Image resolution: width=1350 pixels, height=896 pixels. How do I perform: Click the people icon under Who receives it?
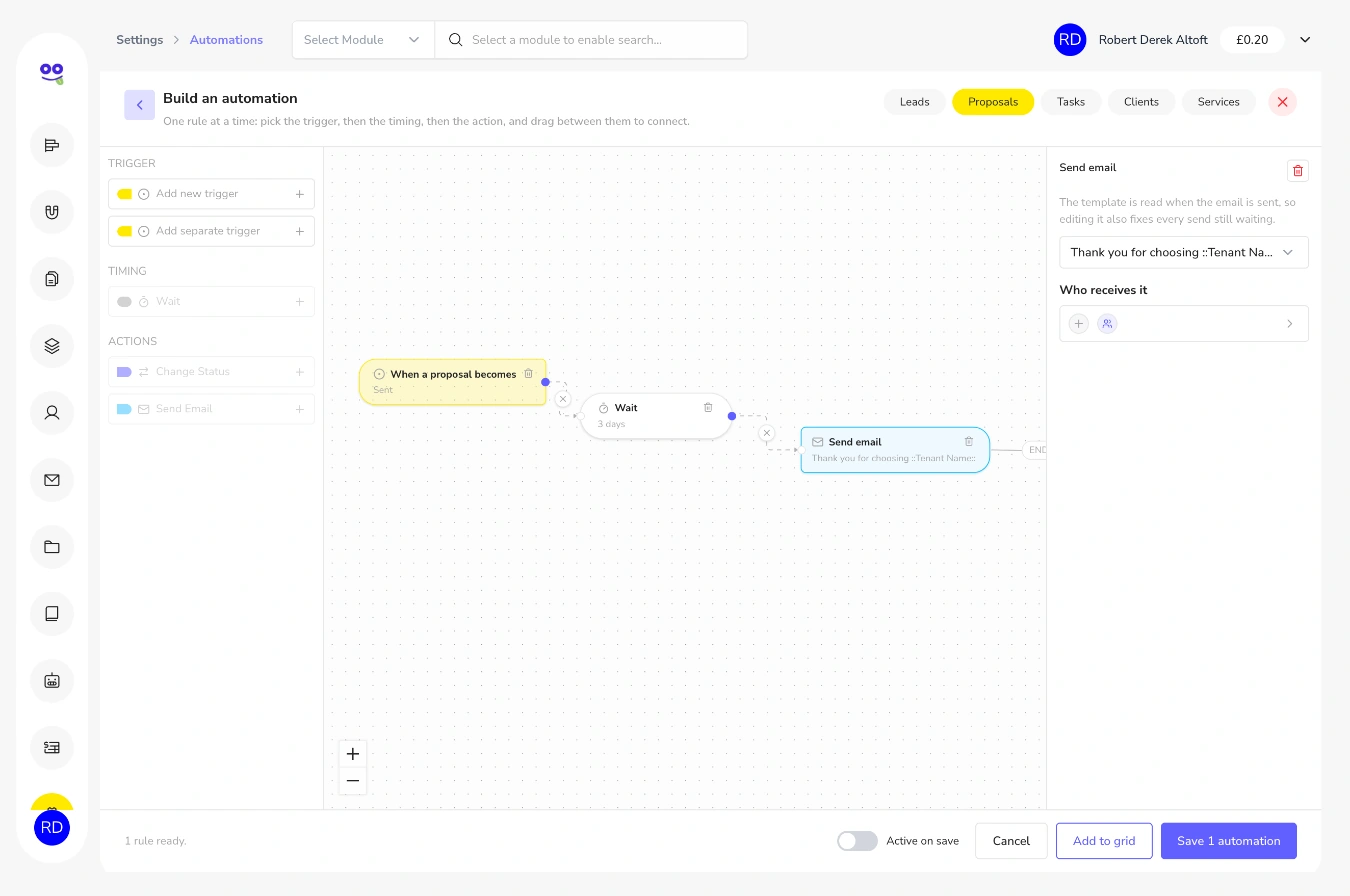1107,324
